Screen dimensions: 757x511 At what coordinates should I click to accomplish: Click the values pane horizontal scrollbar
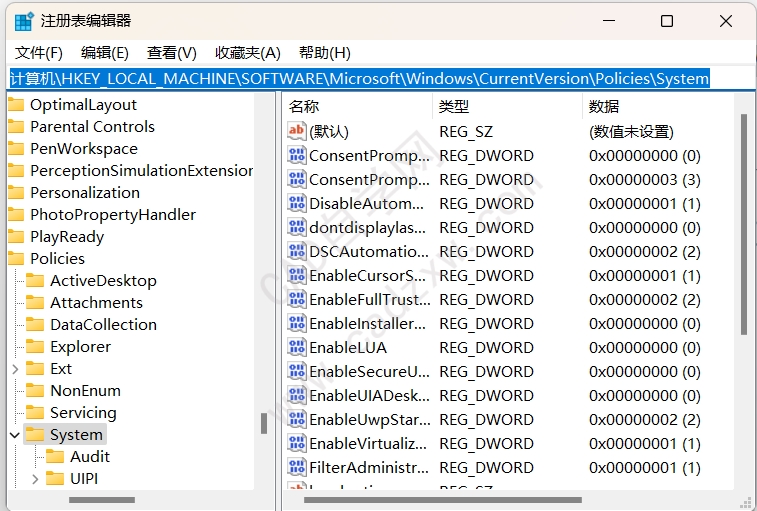click(x=443, y=500)
